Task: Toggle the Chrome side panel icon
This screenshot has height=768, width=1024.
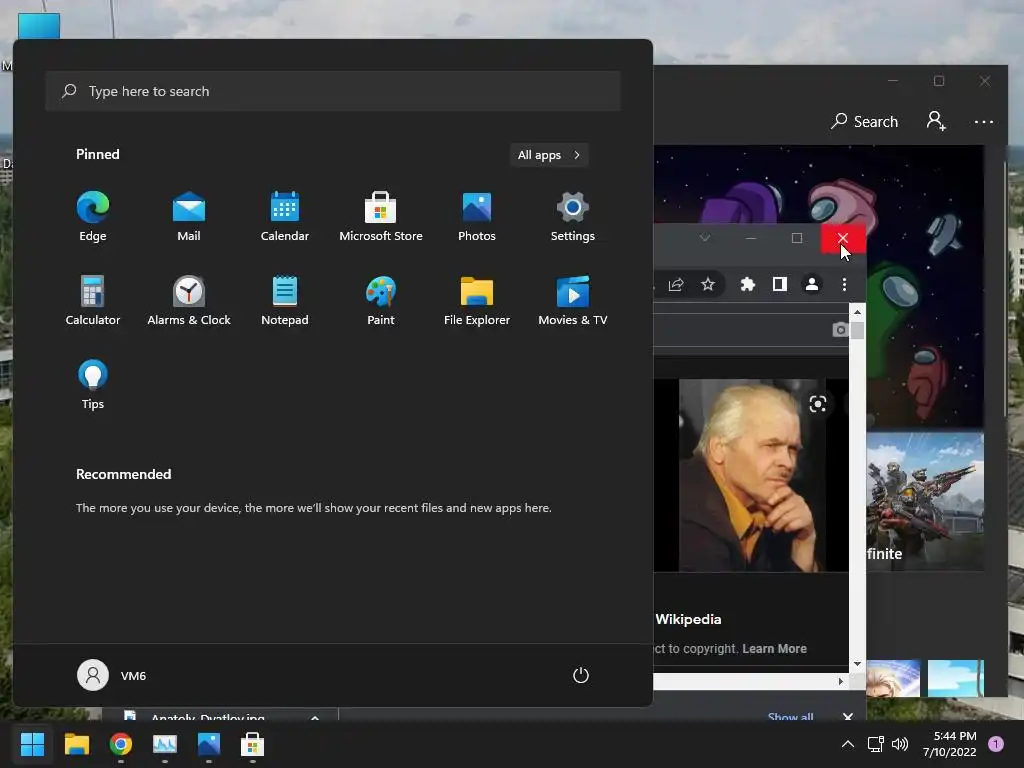Action: coord(780,284)
